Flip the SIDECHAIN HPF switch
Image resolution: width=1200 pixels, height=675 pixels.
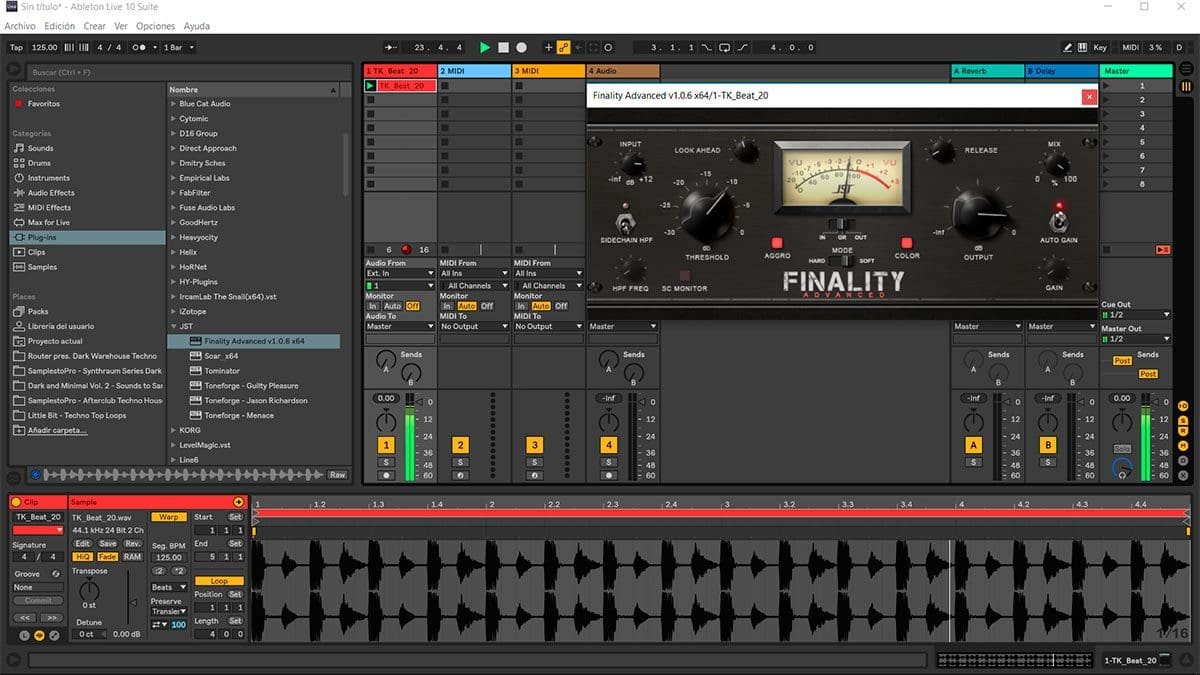click(x=625, y=221)
